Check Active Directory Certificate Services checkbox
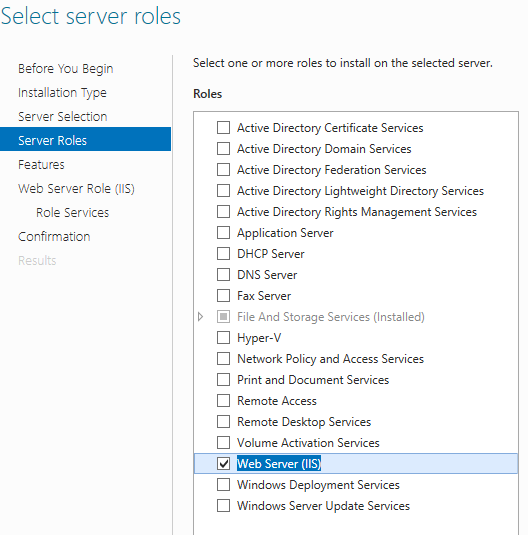The width and height of the screenshot is (528, 535). (x=223, y=128)
